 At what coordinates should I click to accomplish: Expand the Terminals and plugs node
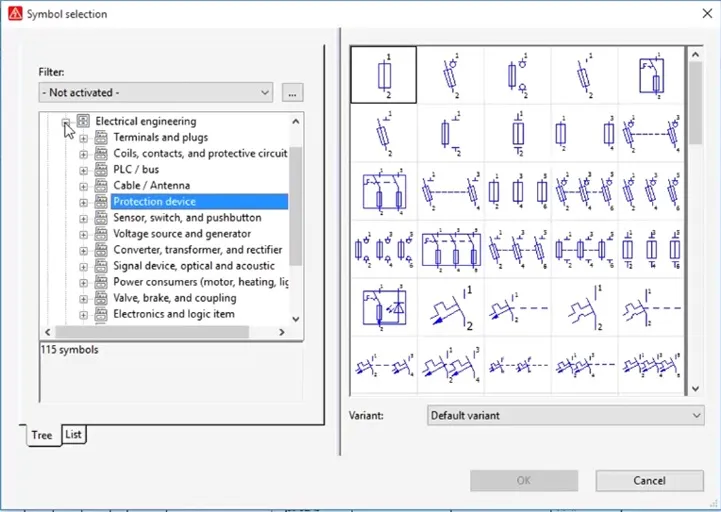coord(83,138)
